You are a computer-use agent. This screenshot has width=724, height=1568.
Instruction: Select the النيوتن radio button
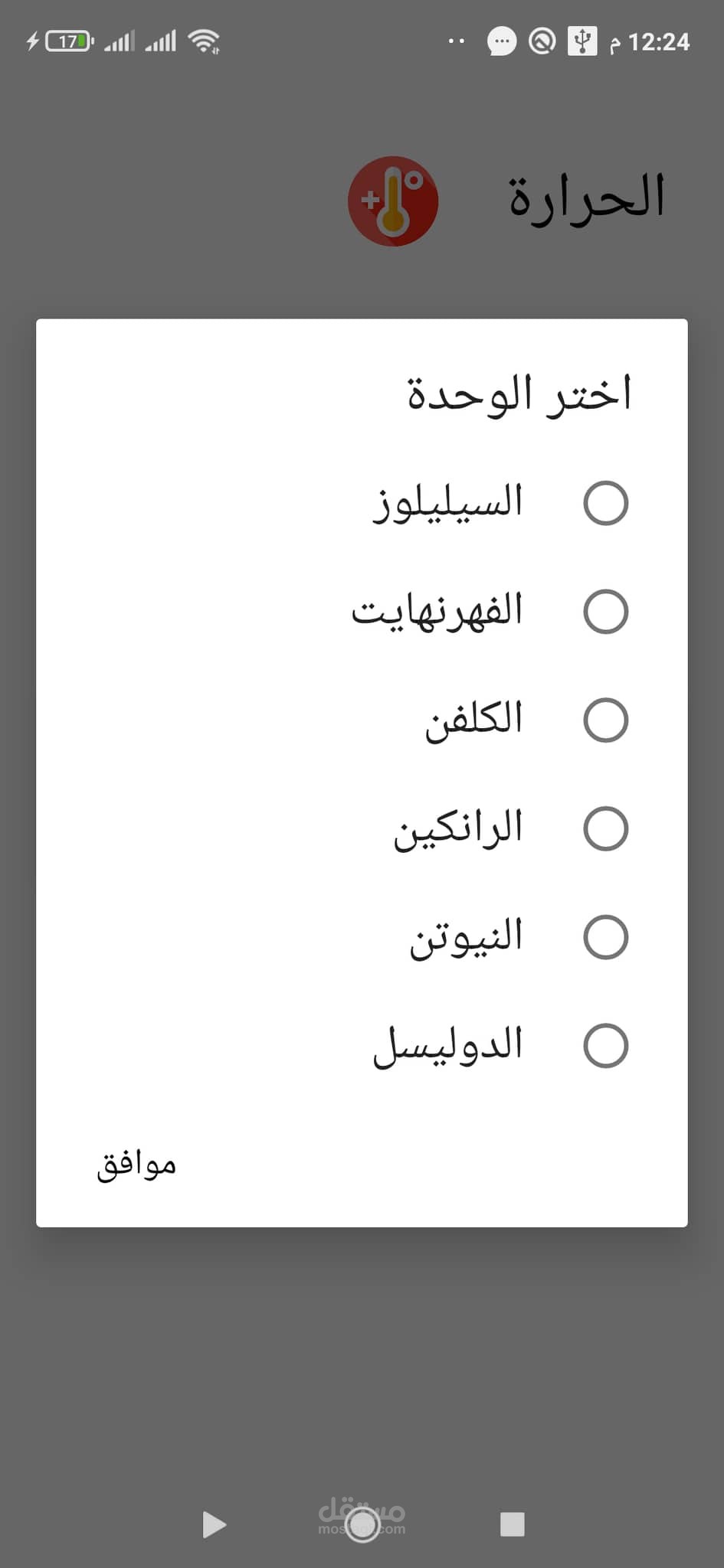[x=605, y=937]
